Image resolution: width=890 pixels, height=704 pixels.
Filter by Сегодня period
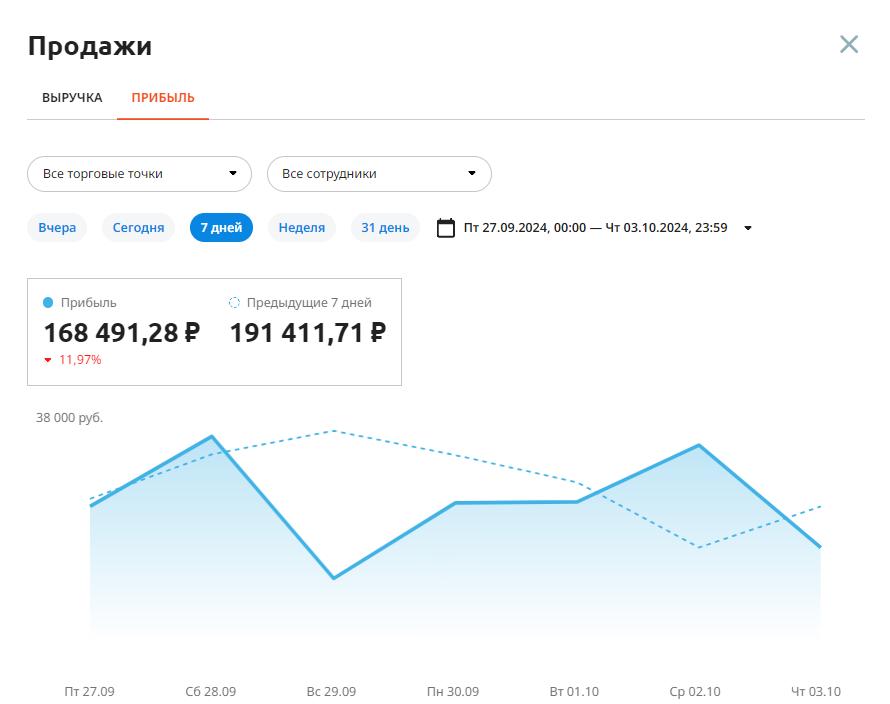click(x=138, y=228)
